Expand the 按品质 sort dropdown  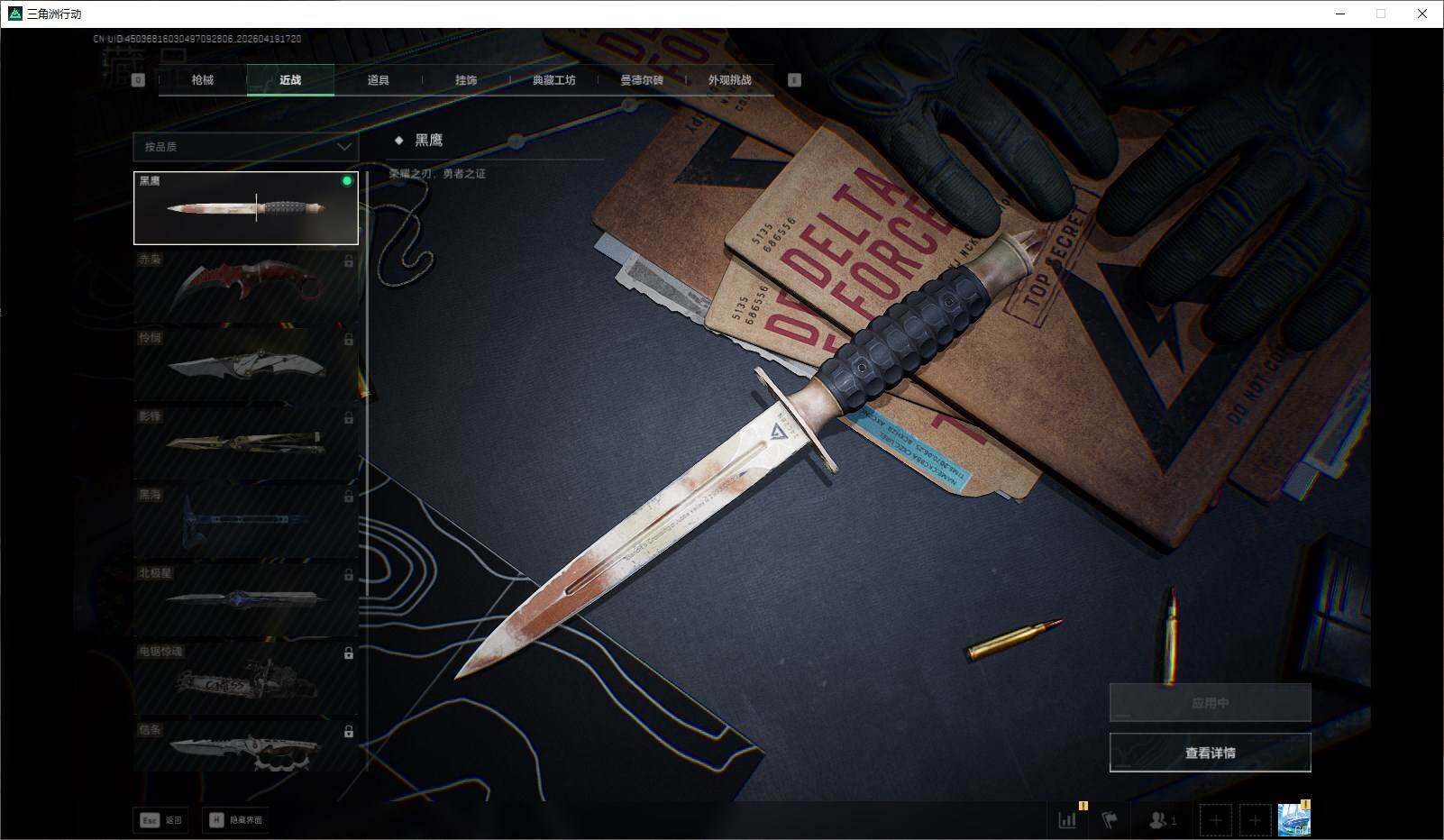tap(245, 147)
